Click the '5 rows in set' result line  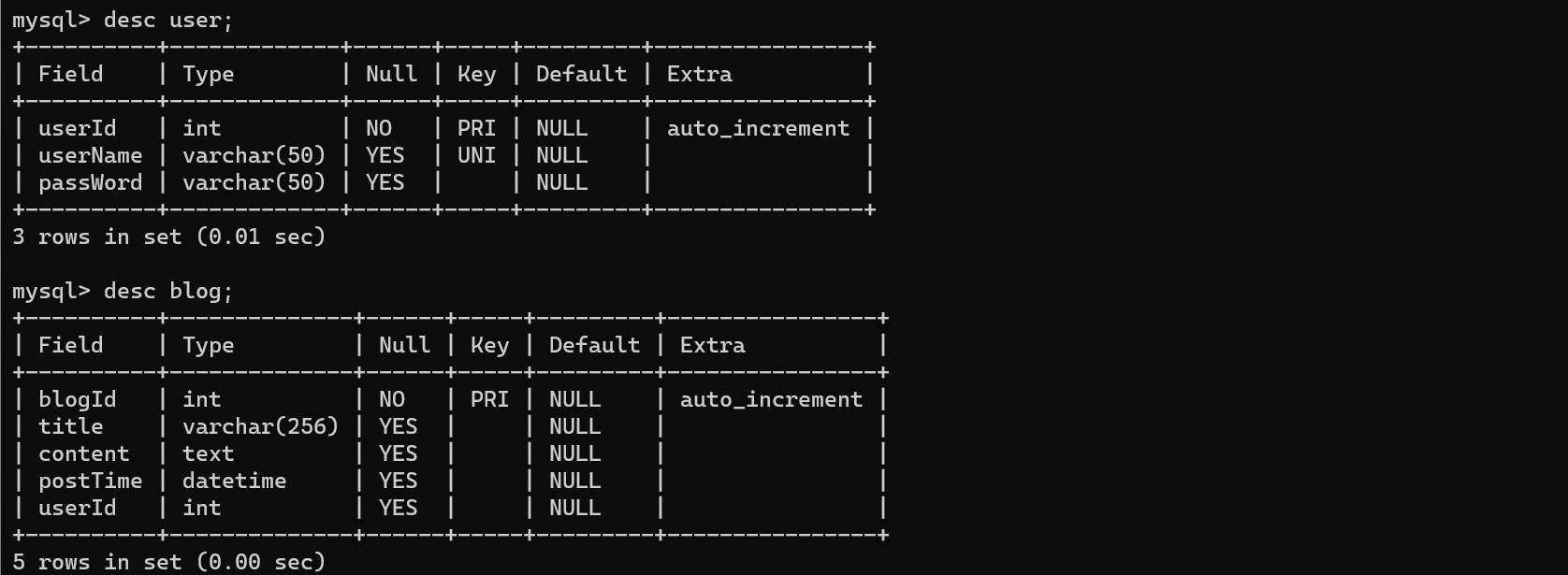click(x=168, y=562)
